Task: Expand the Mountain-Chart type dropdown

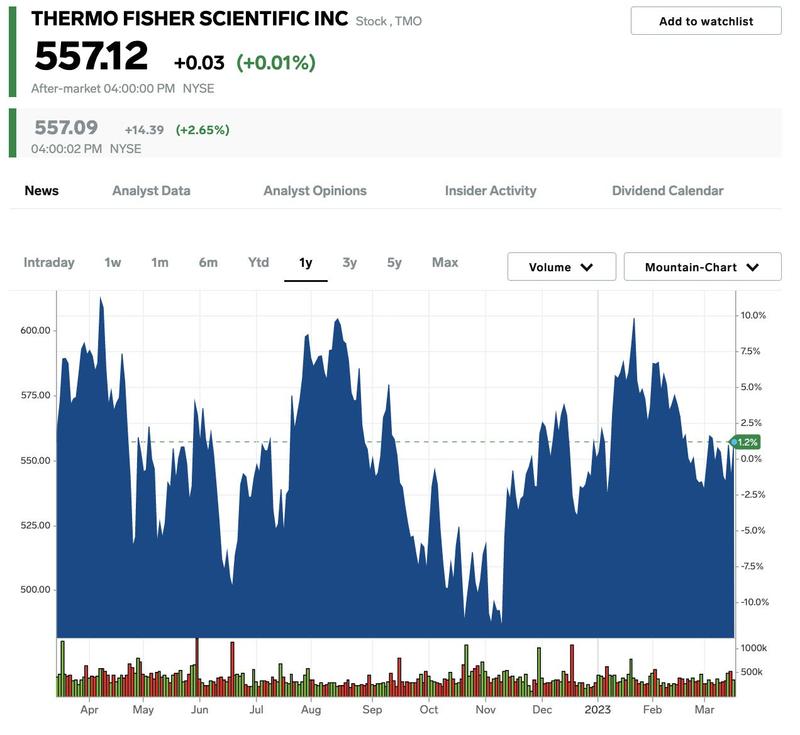Action: click(x=702, y=267)
